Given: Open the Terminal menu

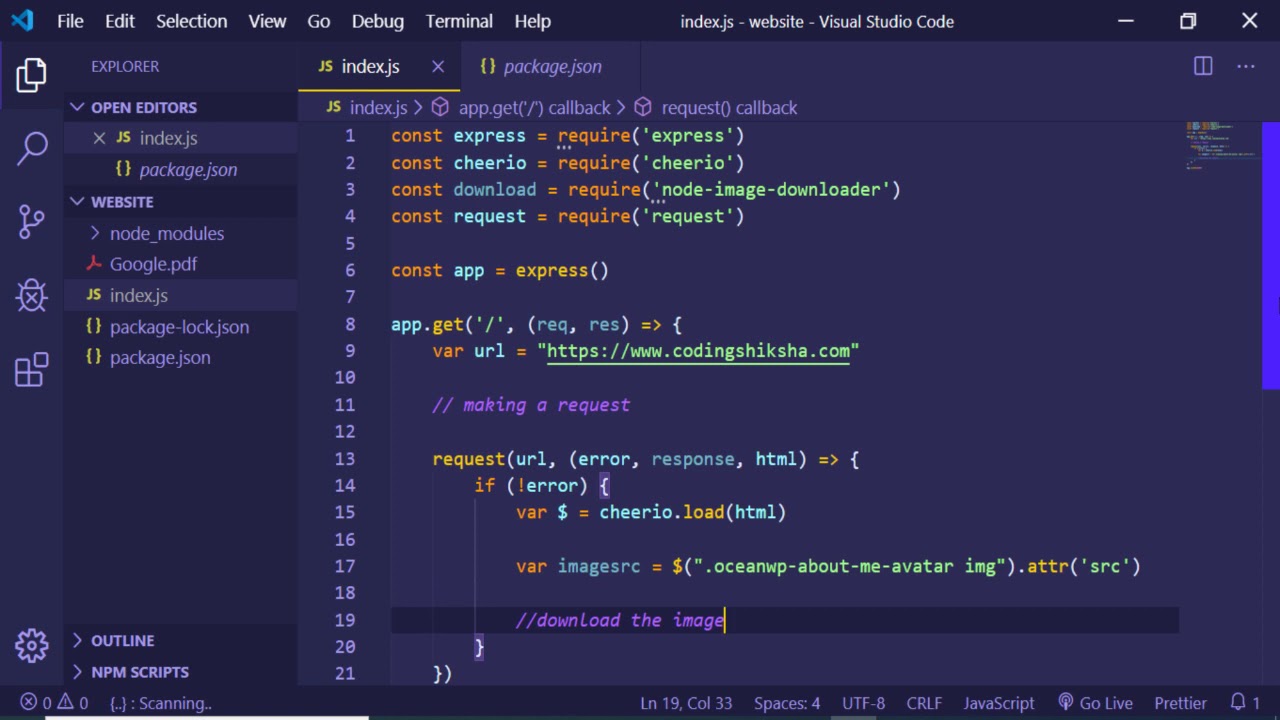Looking at the screenshot, I should 459,21.
